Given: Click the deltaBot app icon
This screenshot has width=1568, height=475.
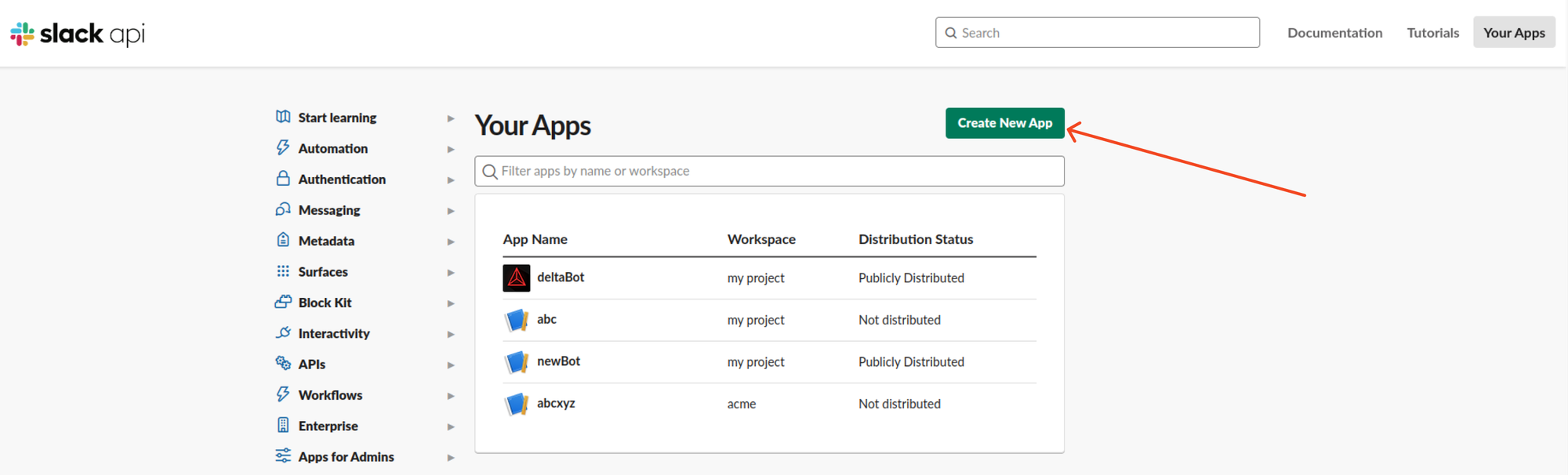Looking at the screenshot, I should (516, 278).
